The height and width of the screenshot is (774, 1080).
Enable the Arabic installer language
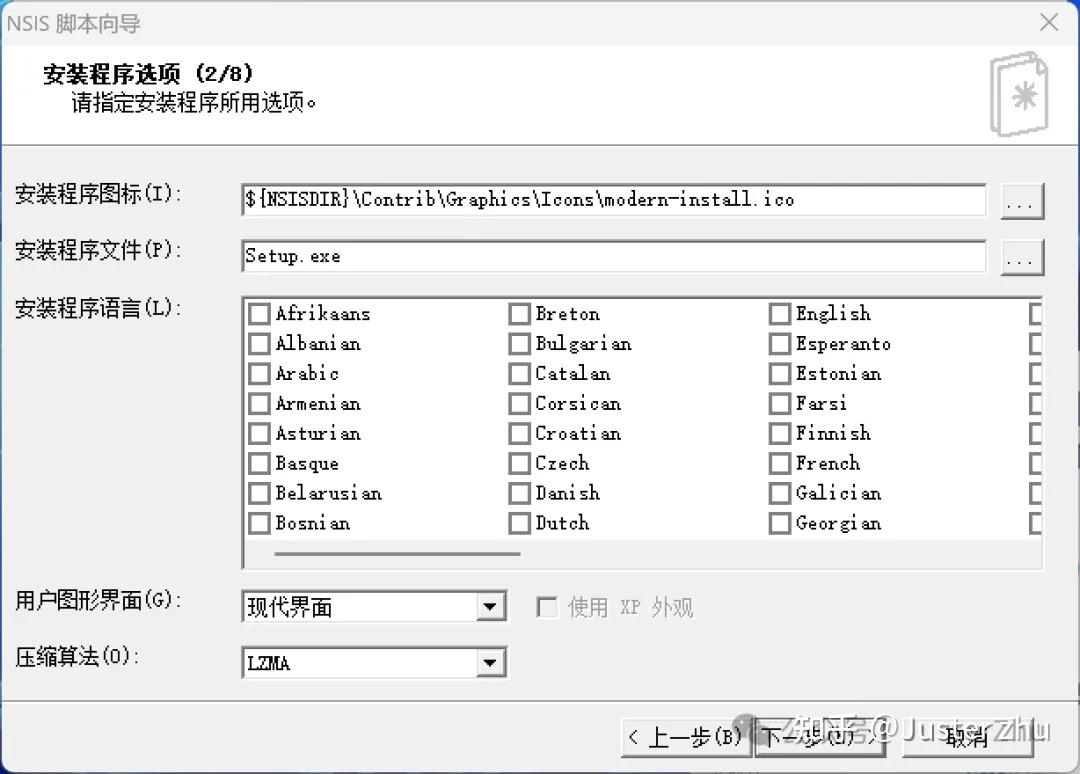click(258, 373)
